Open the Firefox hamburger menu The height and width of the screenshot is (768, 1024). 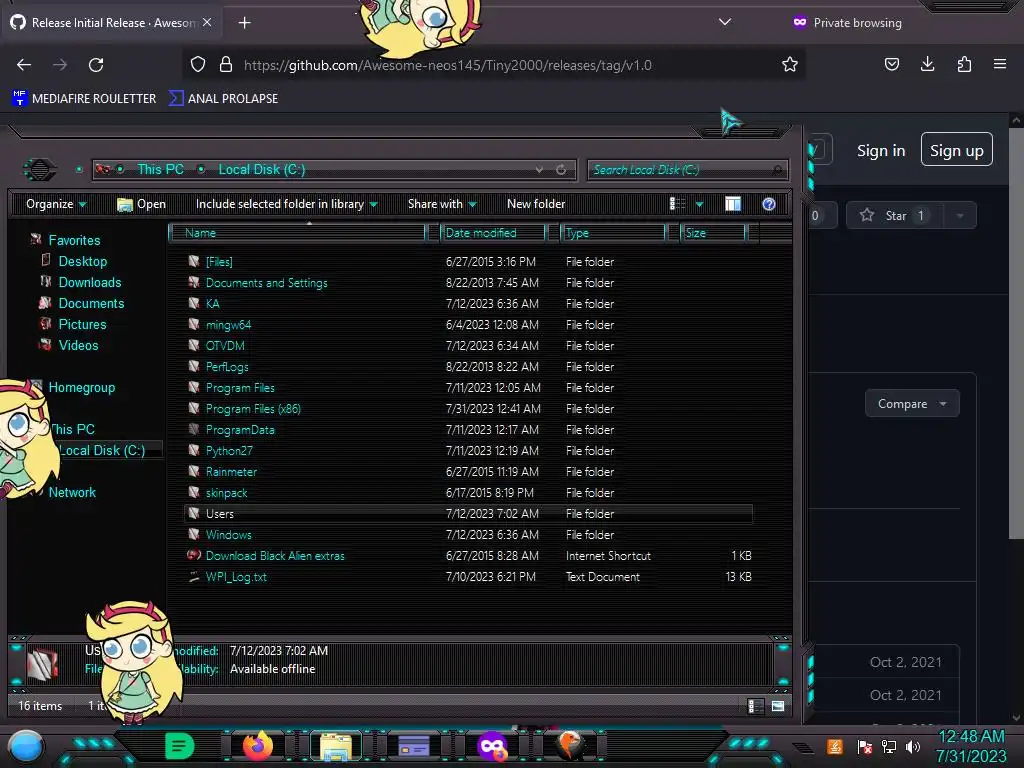pos(1000,64)
